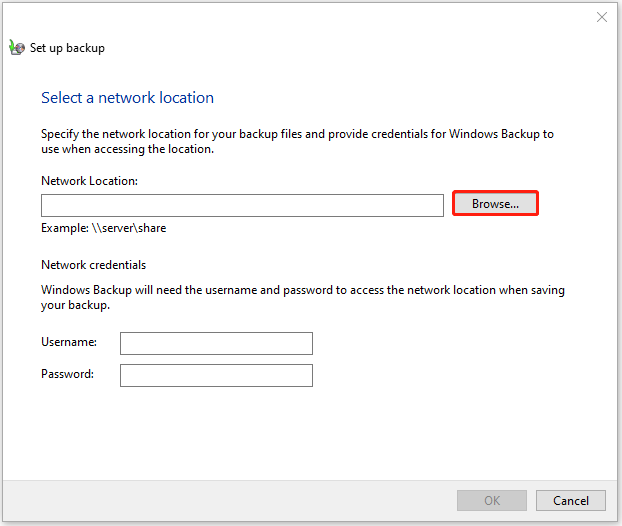
Task: Click the Set up backup window icon
Action: tap(16, 47)
